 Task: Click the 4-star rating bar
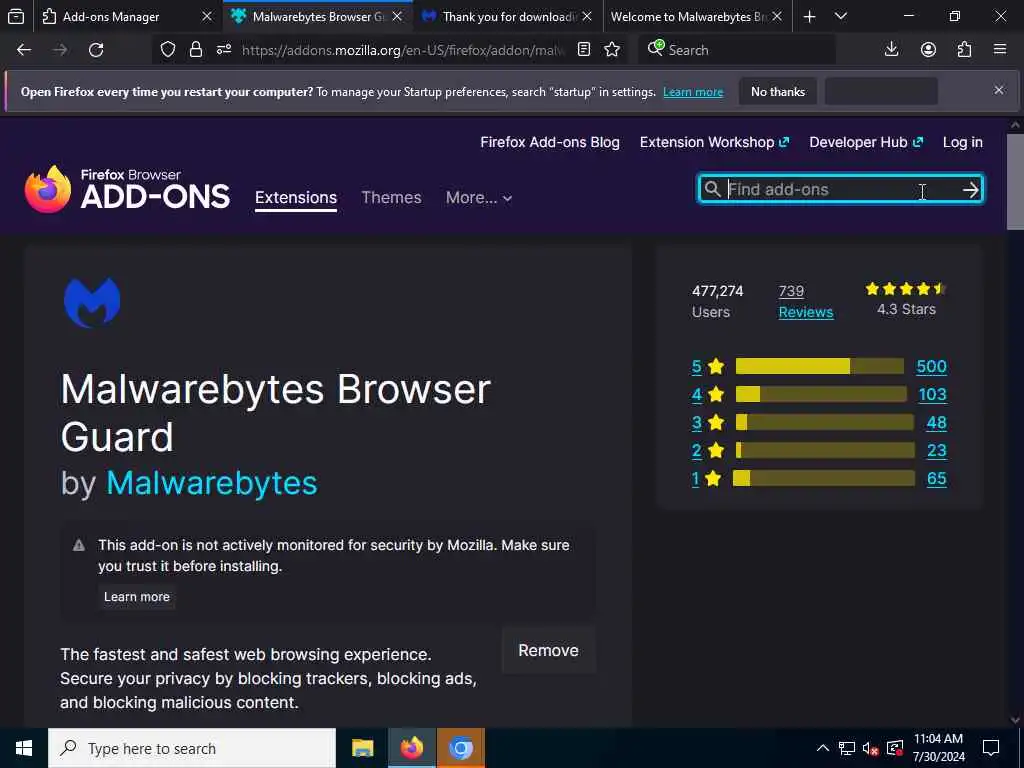[821, 394]
